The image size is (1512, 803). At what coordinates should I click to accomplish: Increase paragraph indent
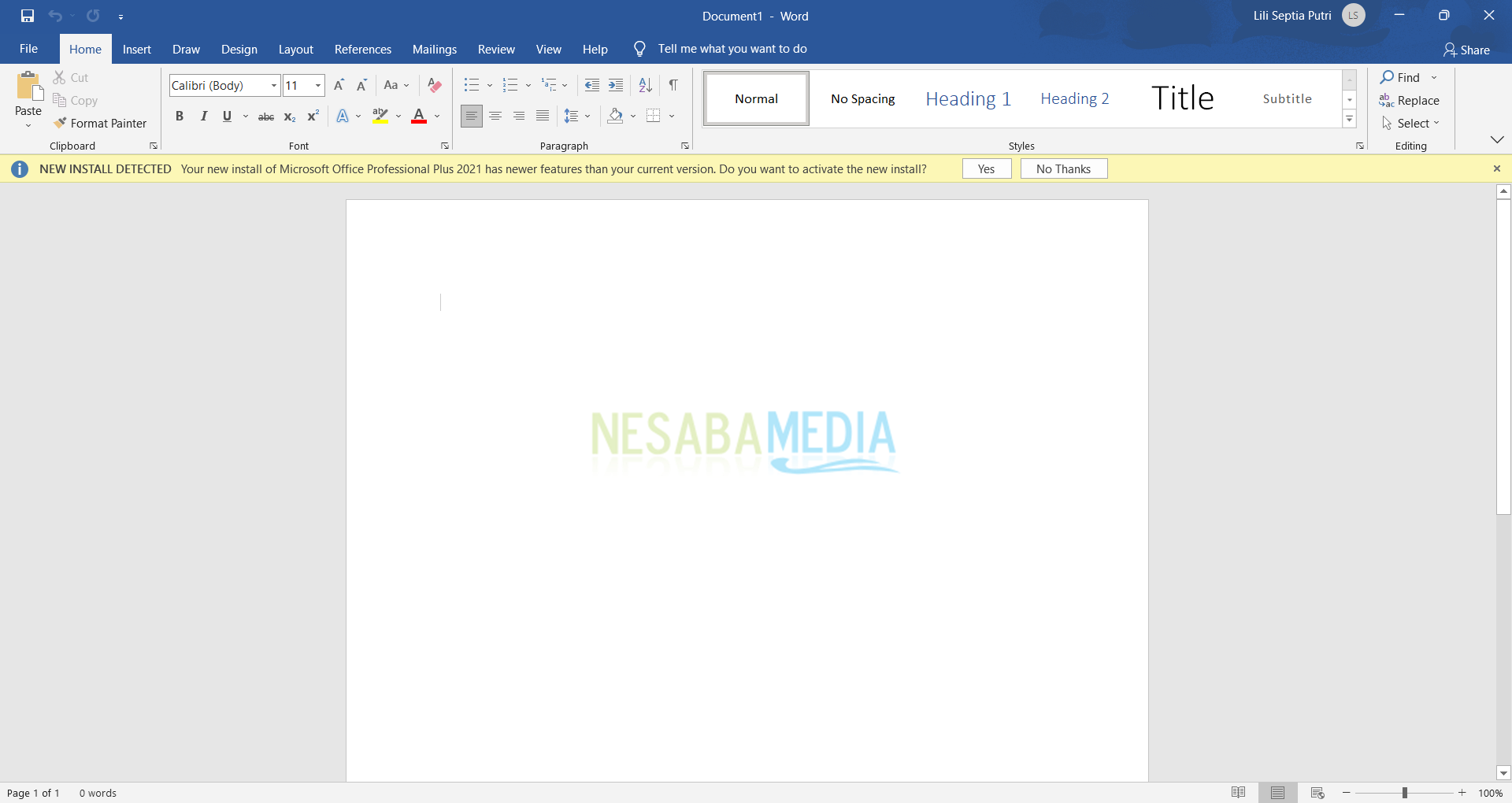[616, 85]
